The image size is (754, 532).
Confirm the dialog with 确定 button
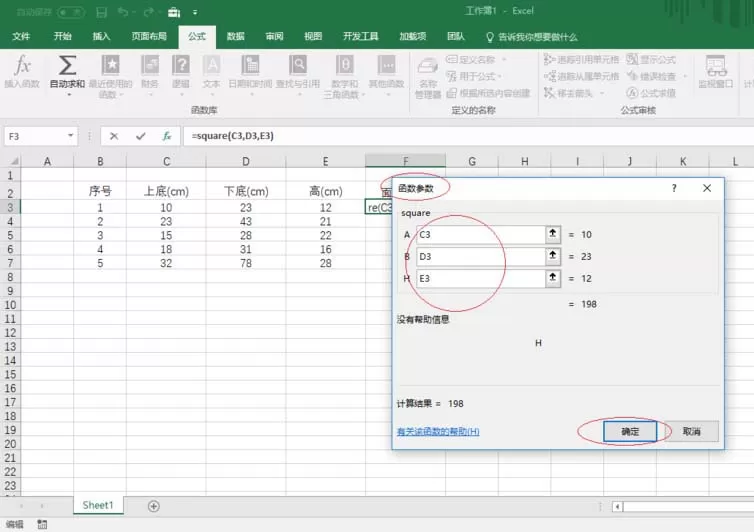630,431
